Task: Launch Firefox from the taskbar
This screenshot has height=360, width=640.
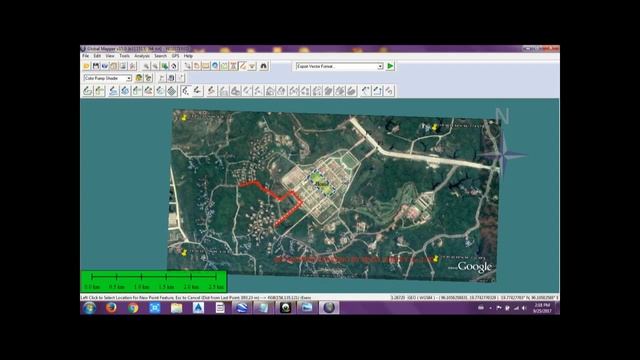Action: [x=111, y=308]
